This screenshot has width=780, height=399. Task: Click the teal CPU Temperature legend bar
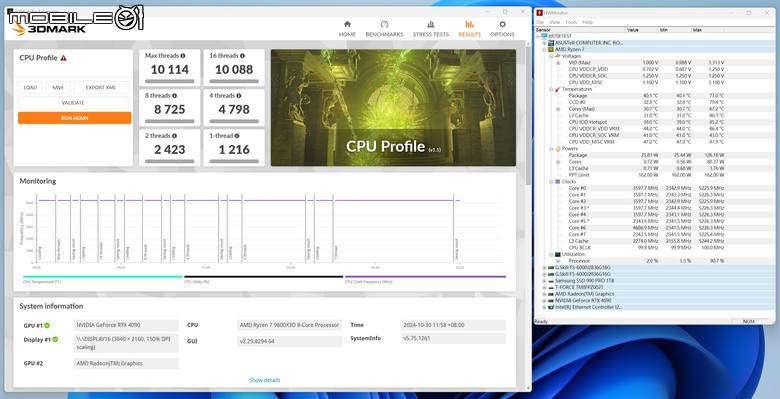[x=102, y=277]
